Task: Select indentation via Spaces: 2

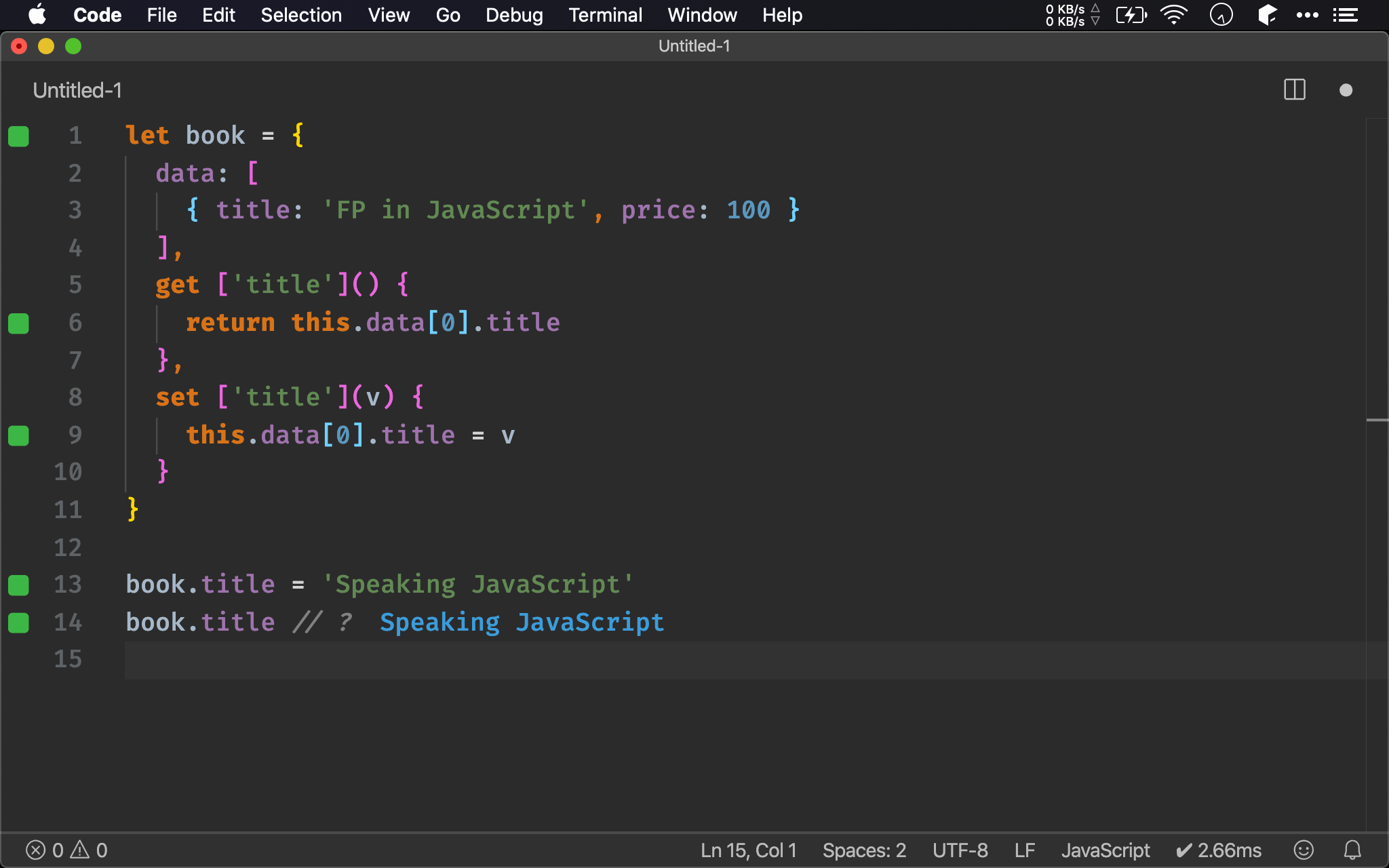Action: tap(864, 850)
